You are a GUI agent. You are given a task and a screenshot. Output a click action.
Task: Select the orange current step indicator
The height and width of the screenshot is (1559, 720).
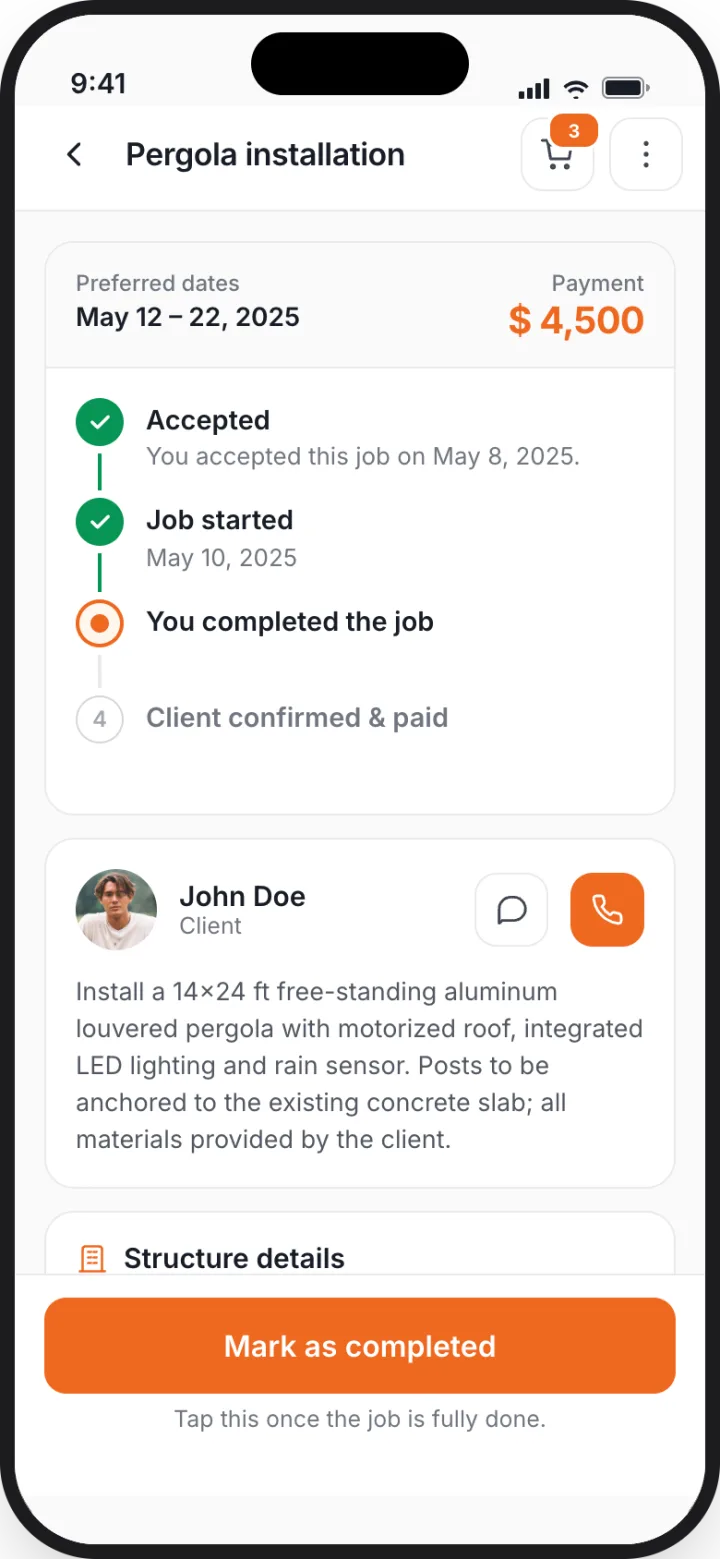100,624
